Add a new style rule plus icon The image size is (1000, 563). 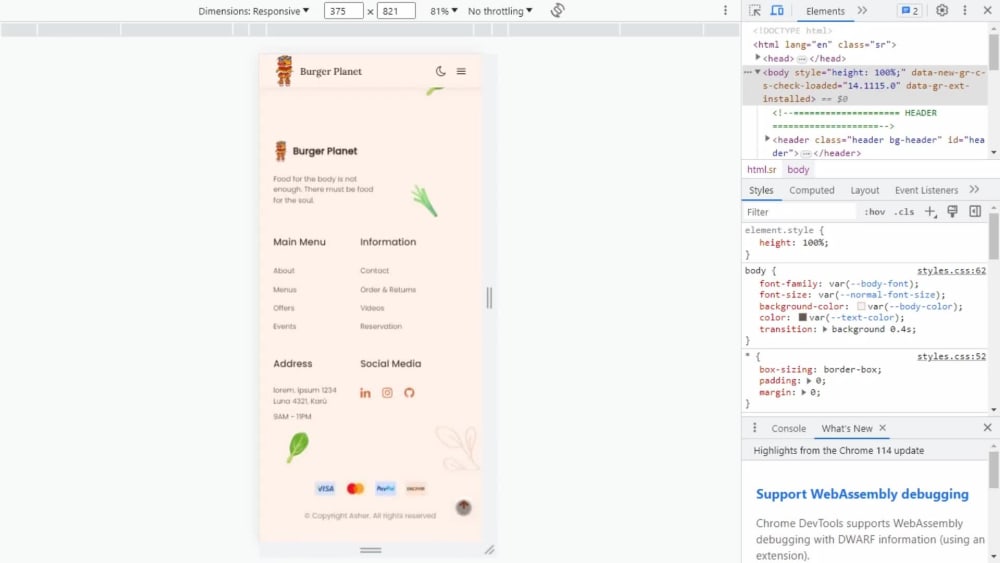(x=930, y=212)
